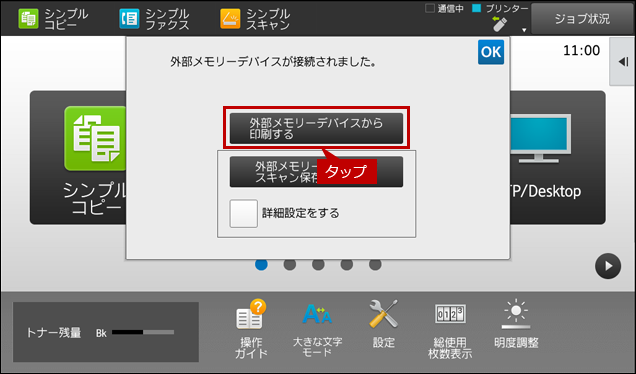636x374 pixels.
Task: Confirm the dialog with the OK button
Action: (491, 52)
